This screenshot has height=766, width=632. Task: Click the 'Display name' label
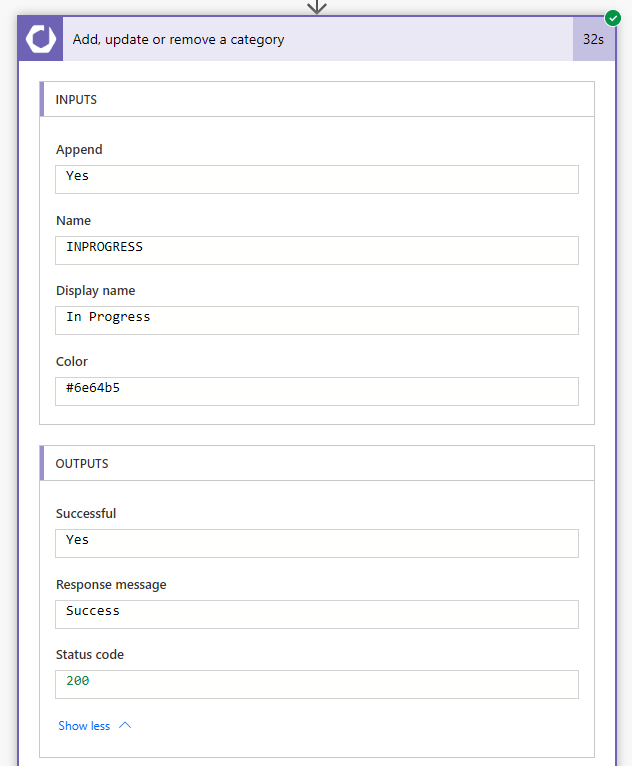pyautogui.click(x=96, y=291)
